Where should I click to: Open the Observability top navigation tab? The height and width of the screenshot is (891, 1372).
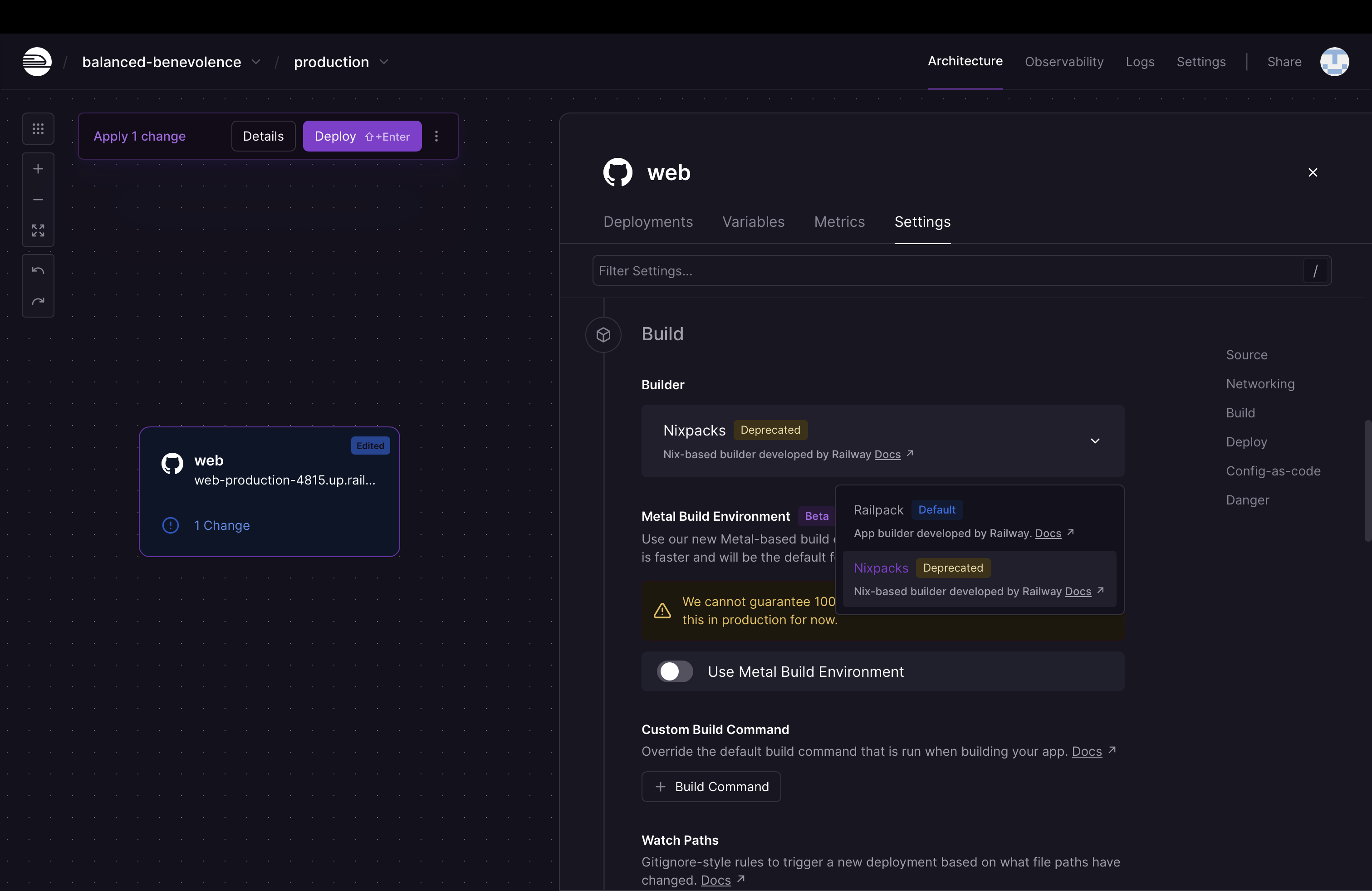pyautogui.click(x=1063, y=62)
